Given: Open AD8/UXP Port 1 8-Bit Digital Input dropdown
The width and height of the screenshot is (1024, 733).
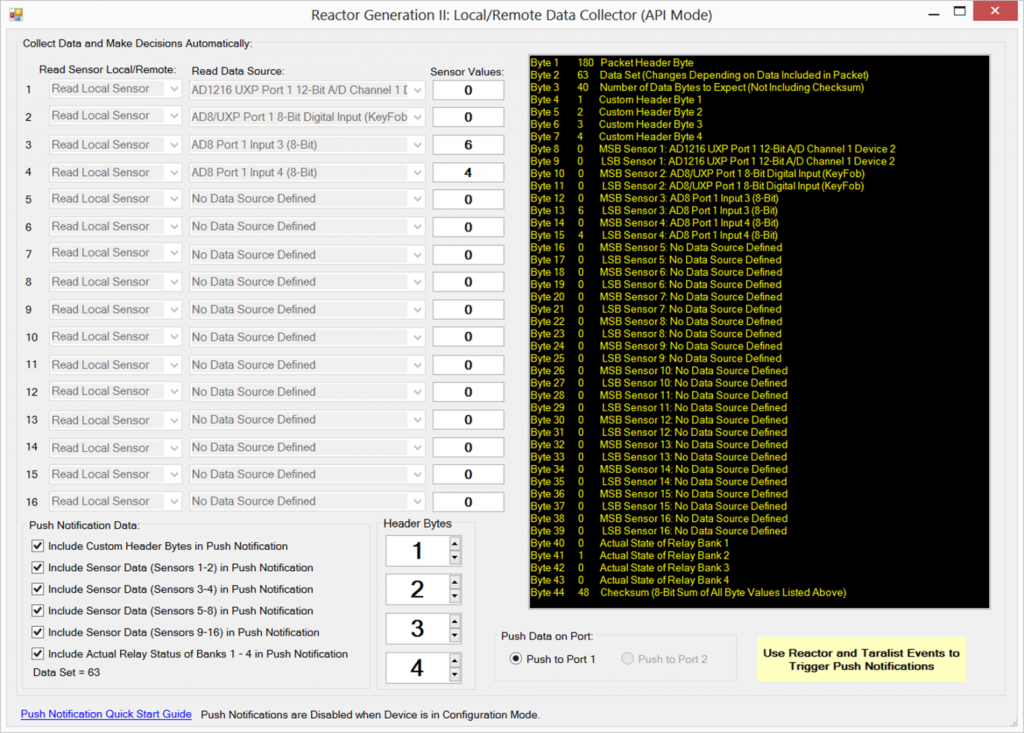Looking at the screenshot, I should coord(307,117).
